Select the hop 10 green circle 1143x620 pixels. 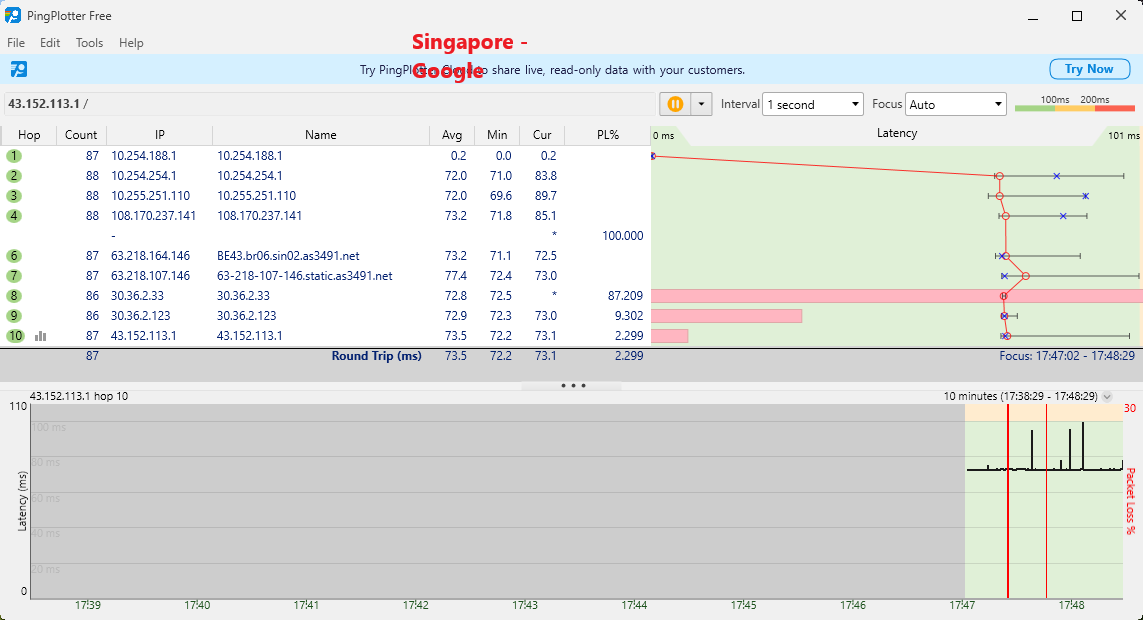point(15,336)
